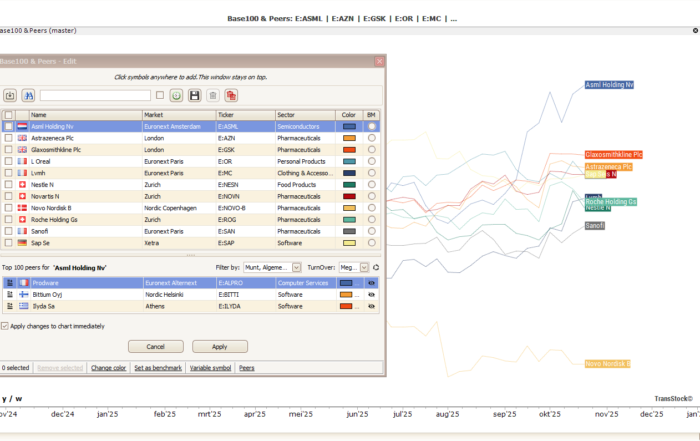The height and width of the screenshot is (441, 700).
Task: Click the Danish flag icon for Novo Nordisk B
Action: tap(22, 208)
